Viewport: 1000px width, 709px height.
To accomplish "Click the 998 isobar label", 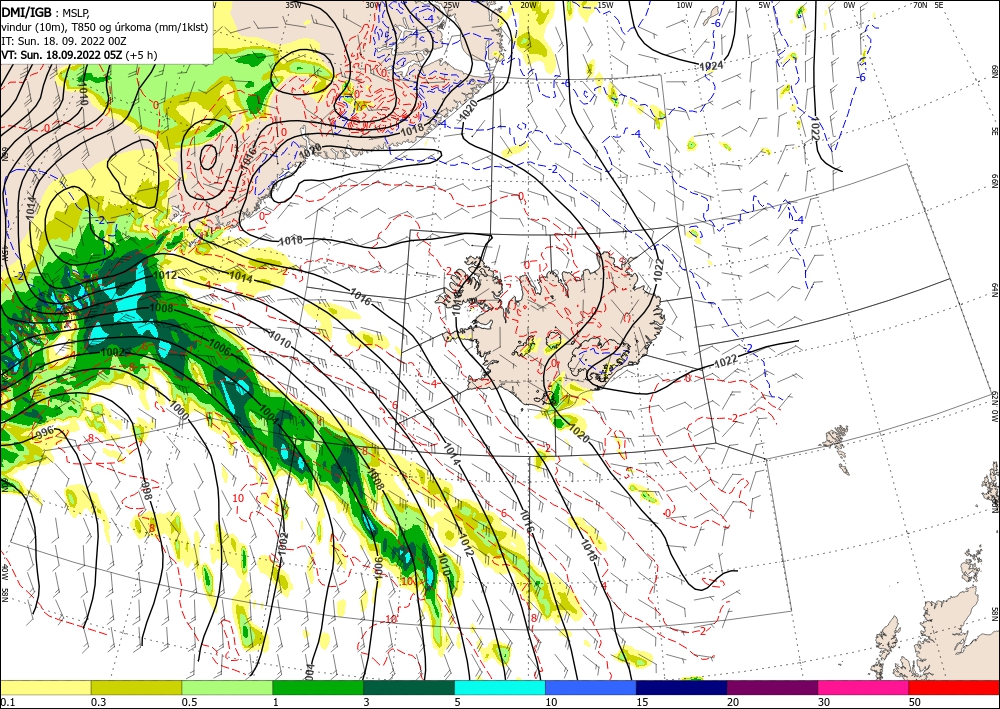I will [x=147, y=490].
